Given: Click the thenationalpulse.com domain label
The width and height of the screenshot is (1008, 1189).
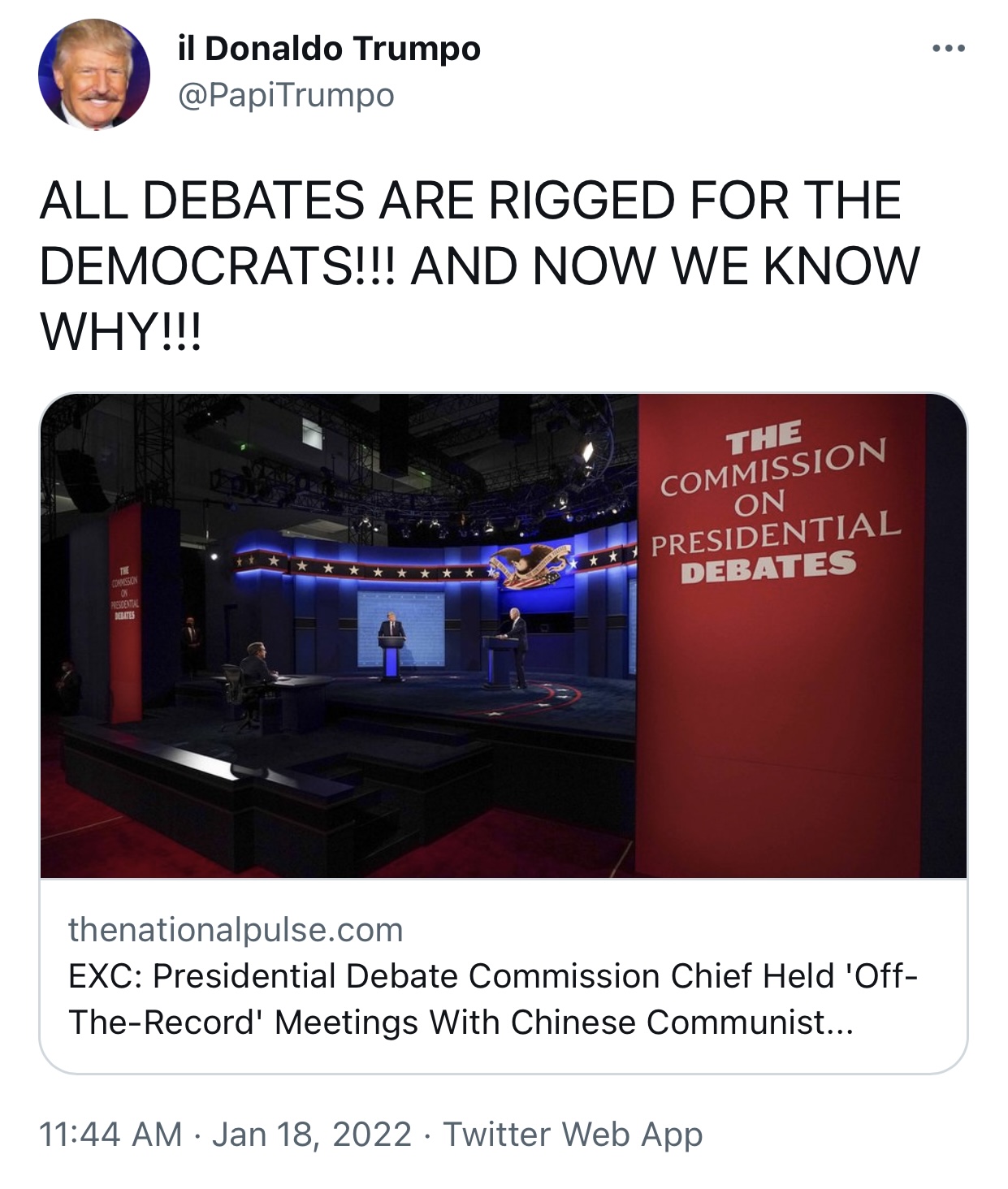Looking at the screenshot, I should [236, 929].
